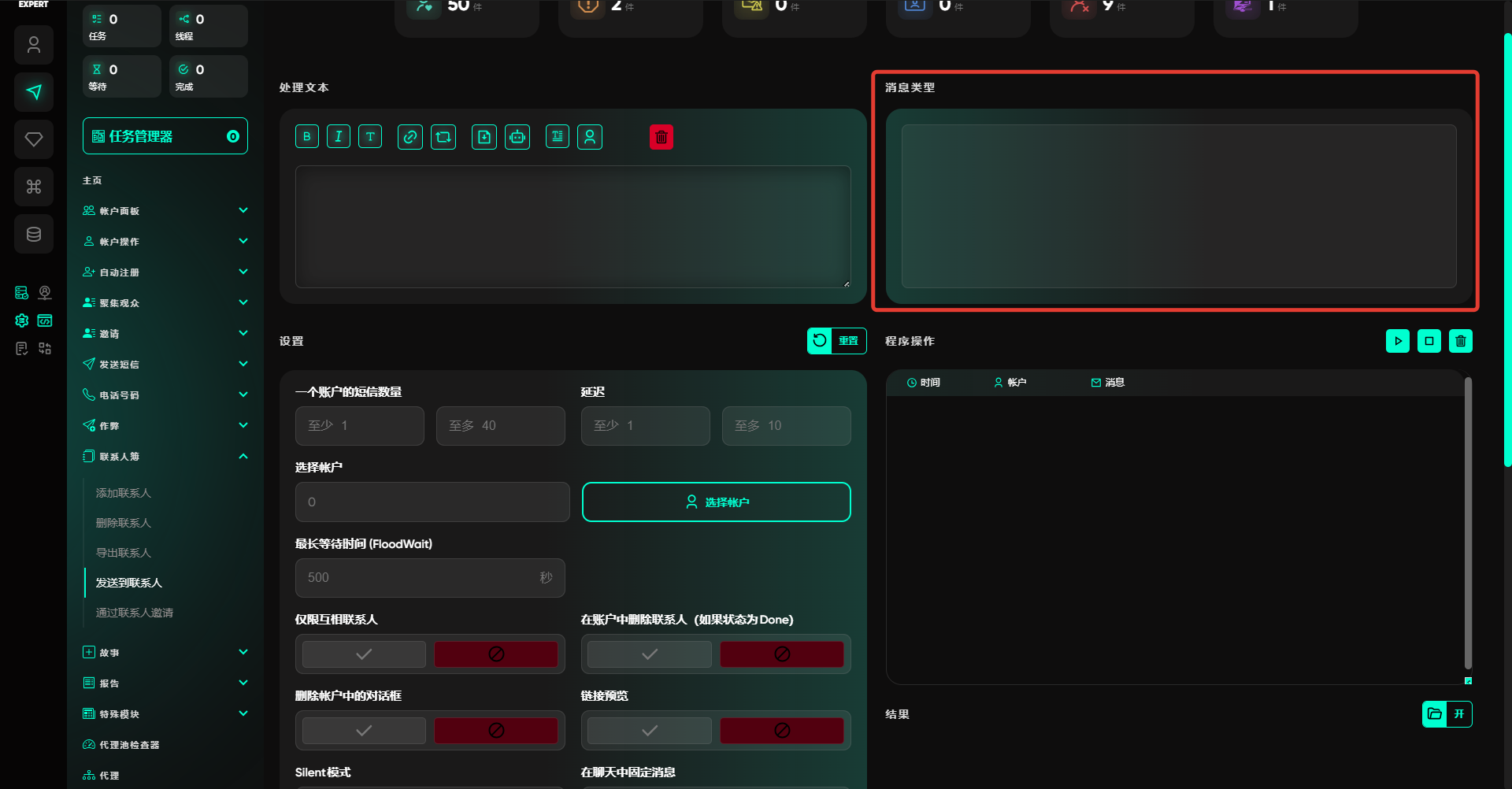Open the database icon in the left sidebar
This screenshot has width=1512, height=789.
(x=34, y=234)
